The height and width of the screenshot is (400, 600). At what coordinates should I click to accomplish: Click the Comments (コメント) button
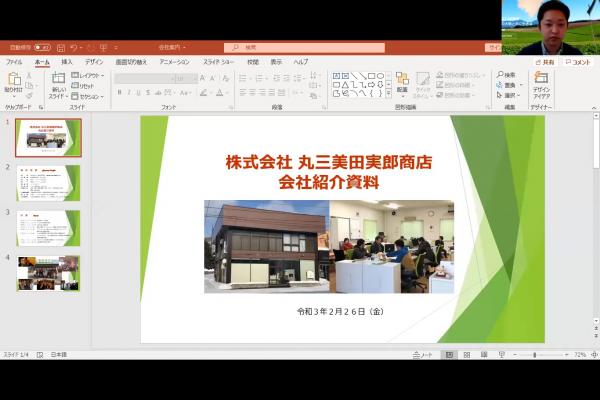pos(578,62)
